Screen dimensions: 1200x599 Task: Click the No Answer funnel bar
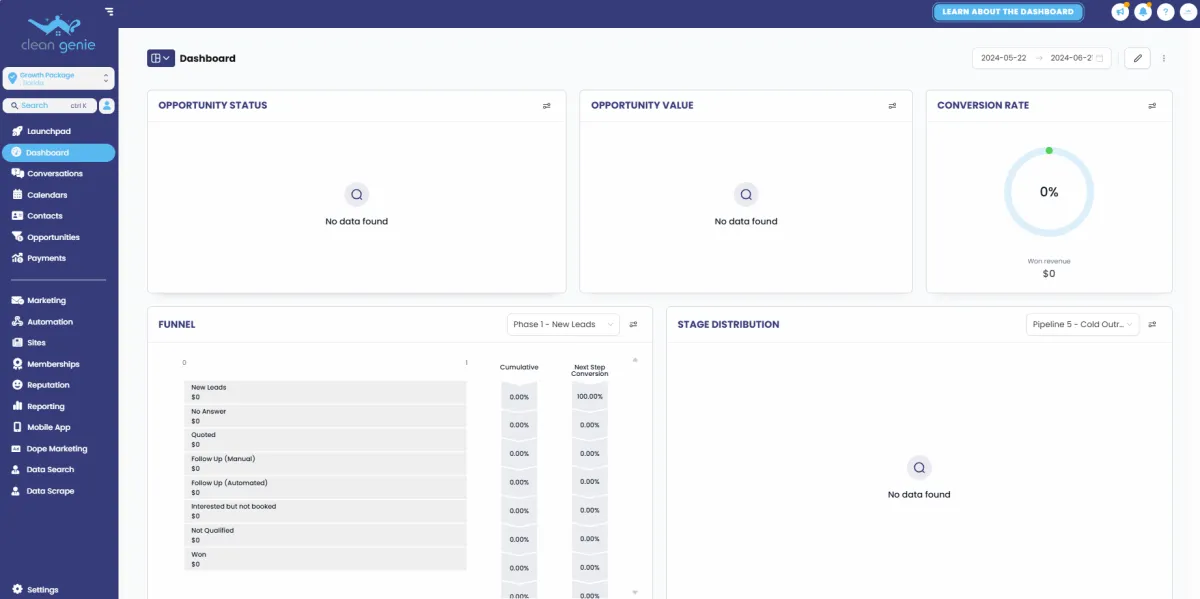click(x=325, y=415)
